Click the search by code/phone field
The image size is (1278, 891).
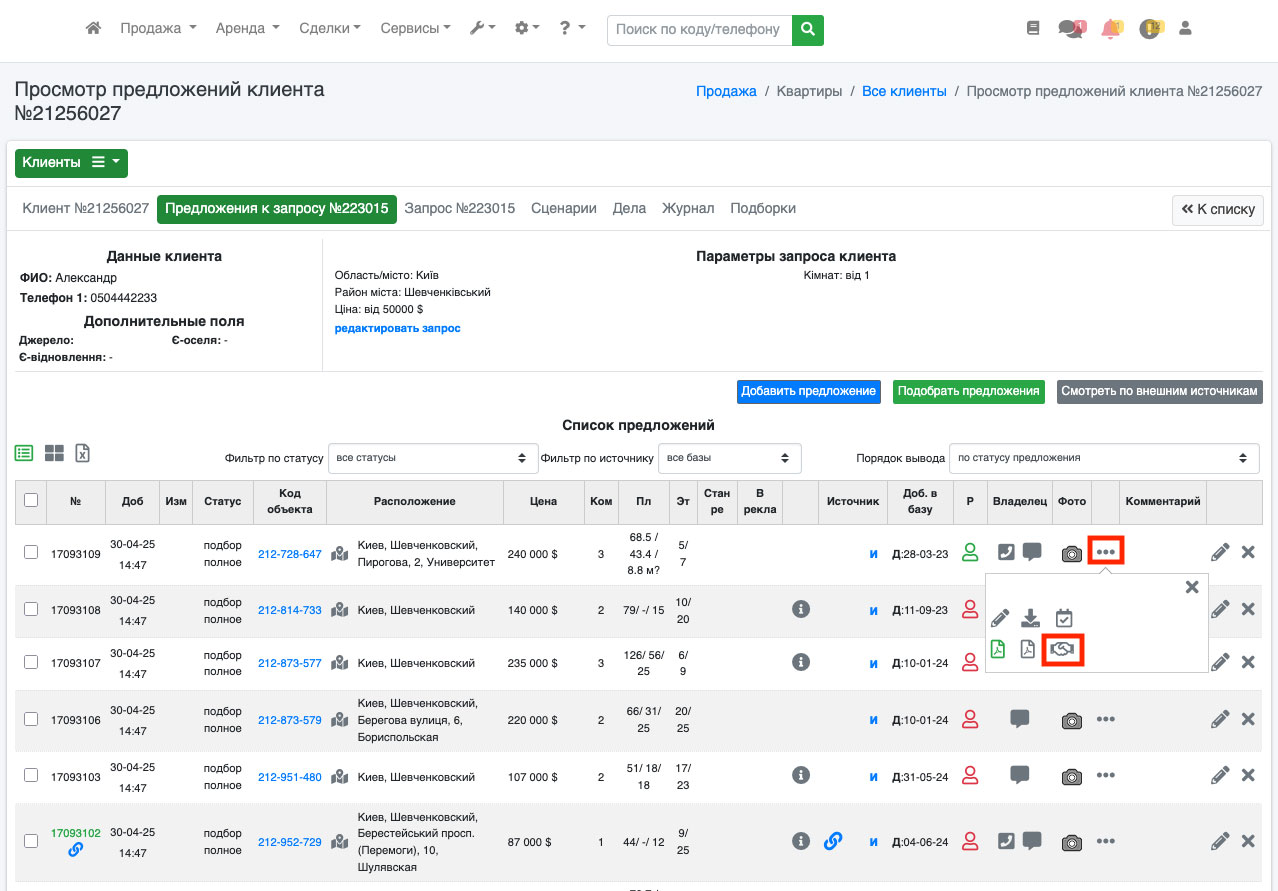click(x=698, y=30)
